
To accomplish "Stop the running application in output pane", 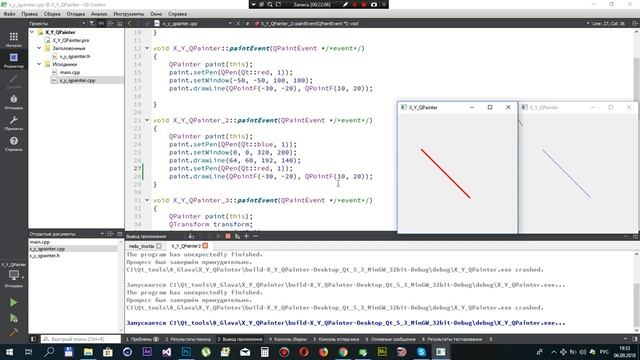I will click(228, 236).
